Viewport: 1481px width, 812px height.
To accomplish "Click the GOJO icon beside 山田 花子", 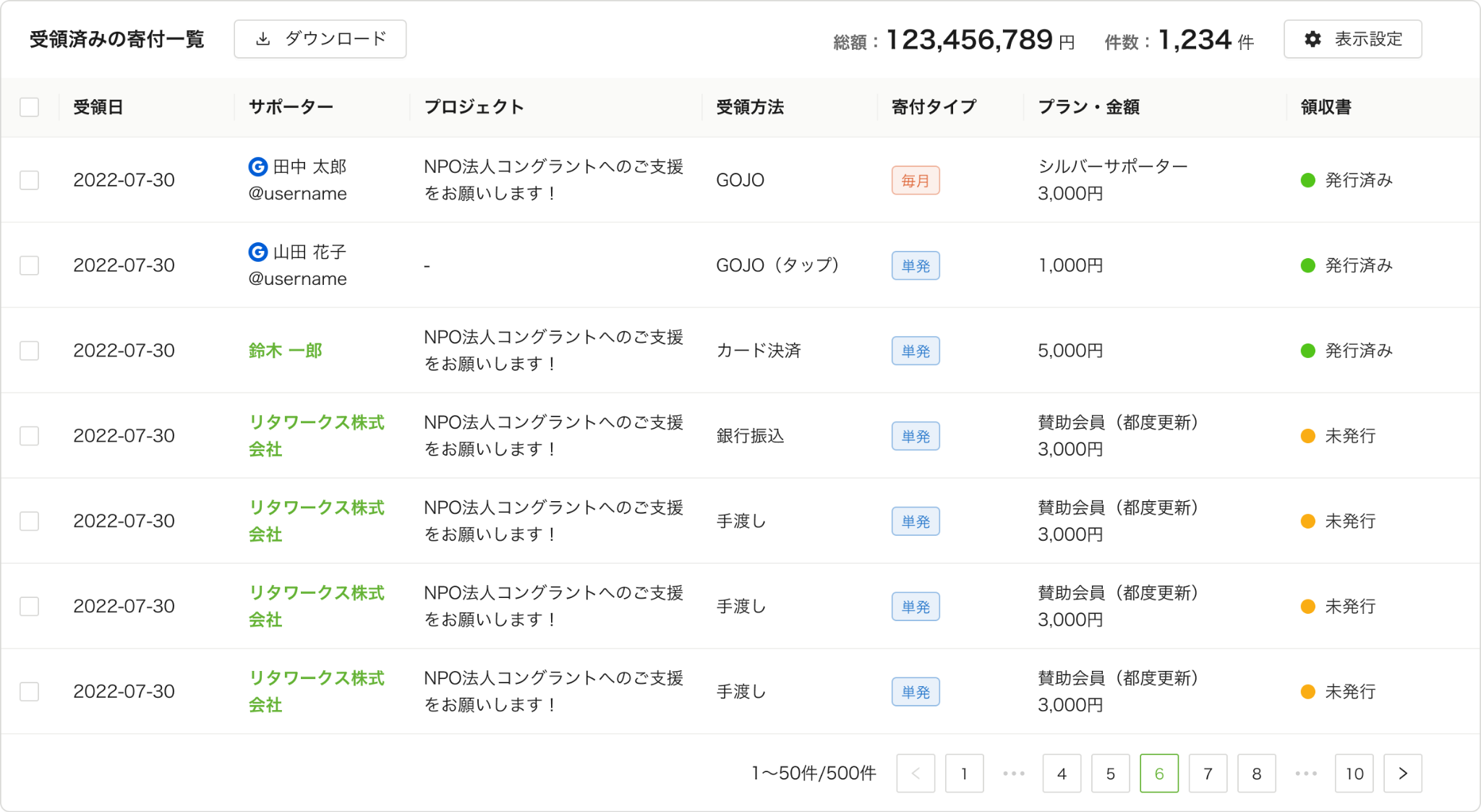I will pyautogui.click(x=258, y=252).
